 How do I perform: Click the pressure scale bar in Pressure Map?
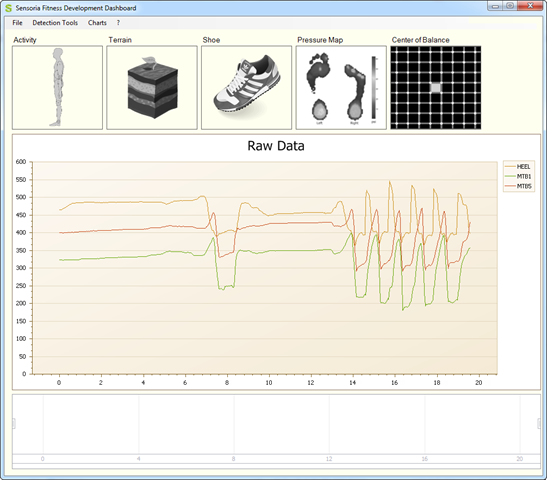(374, 88)
